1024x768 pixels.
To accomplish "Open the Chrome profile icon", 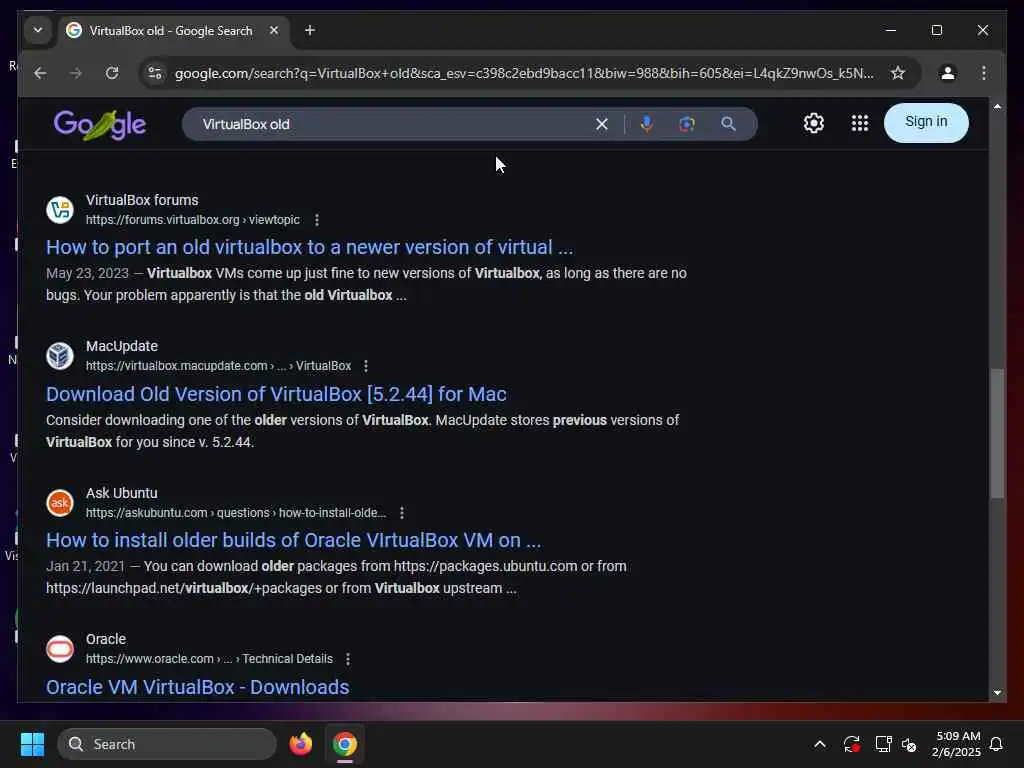I will [x=948, y=73].
